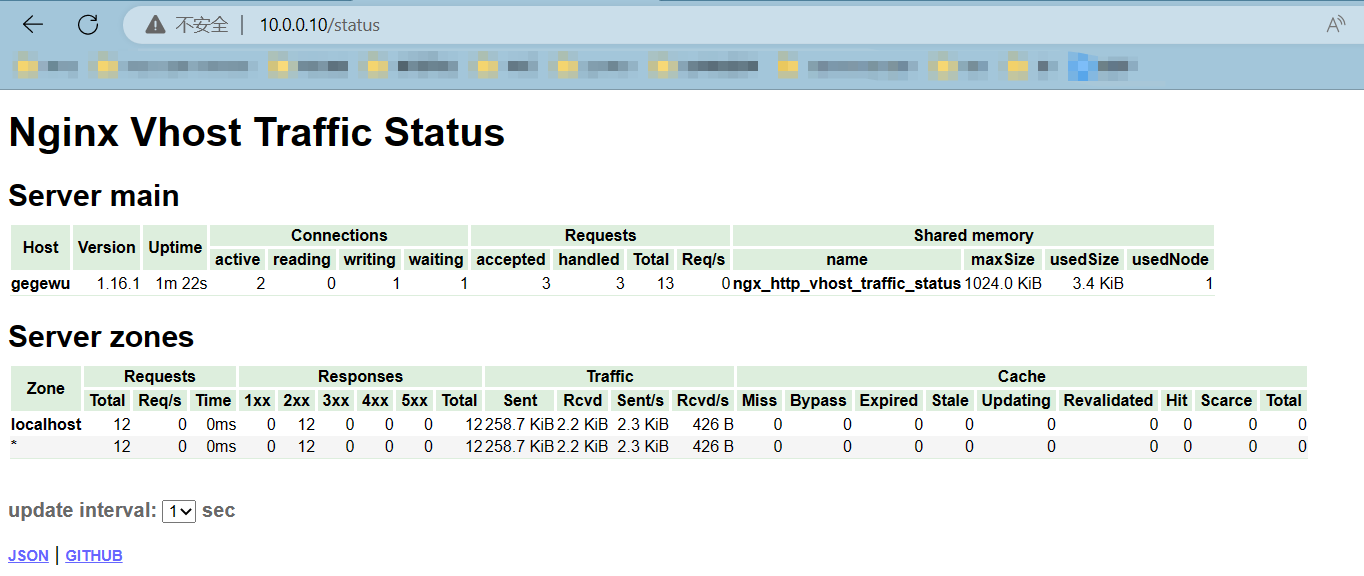Image resolution: width=1364 pixels, height=576 pixels.
Task: Click the gegewu host name cell
Action: [x=40, y=283]
